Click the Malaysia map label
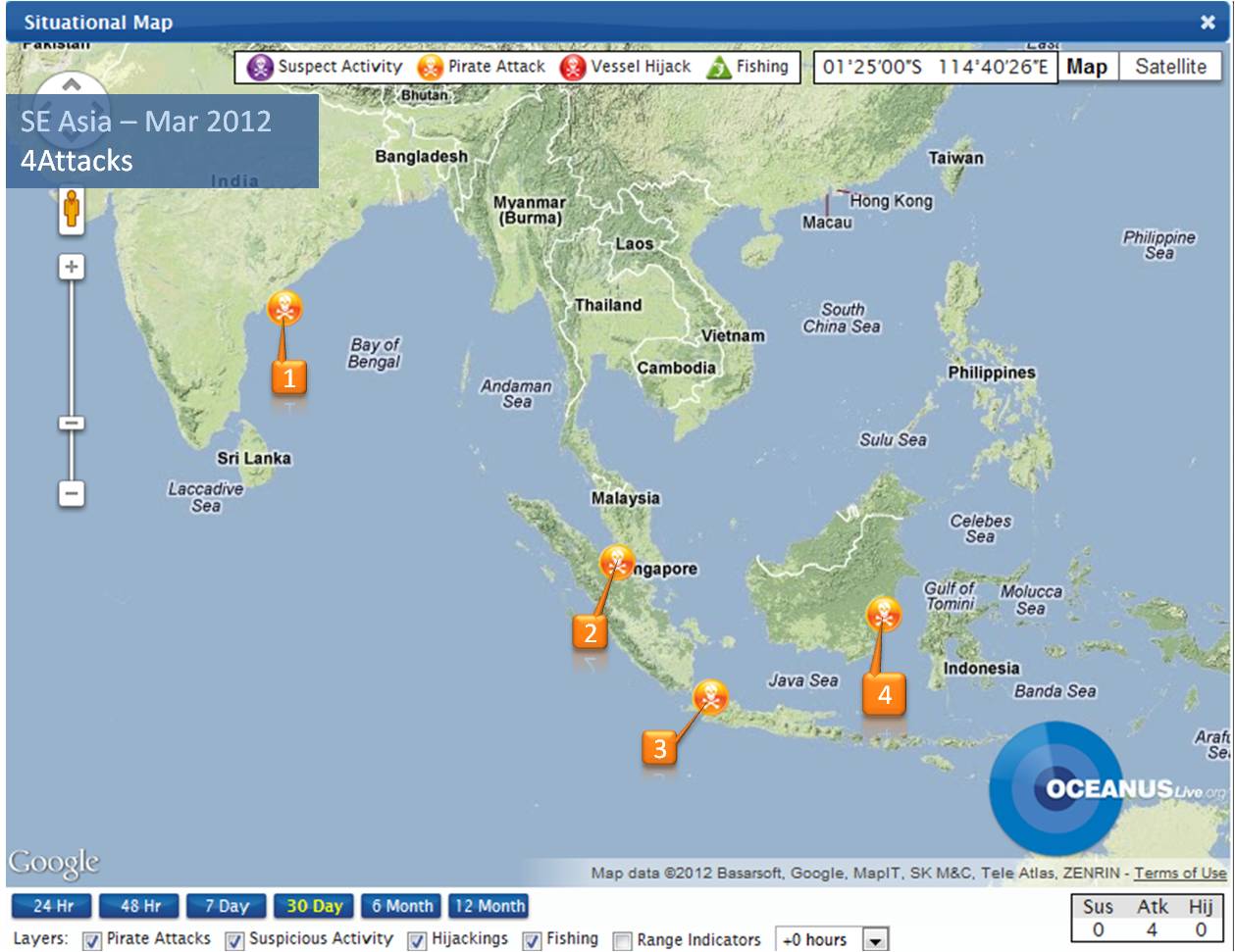The height and width of the screenshot is (952, 1235). 626,498
